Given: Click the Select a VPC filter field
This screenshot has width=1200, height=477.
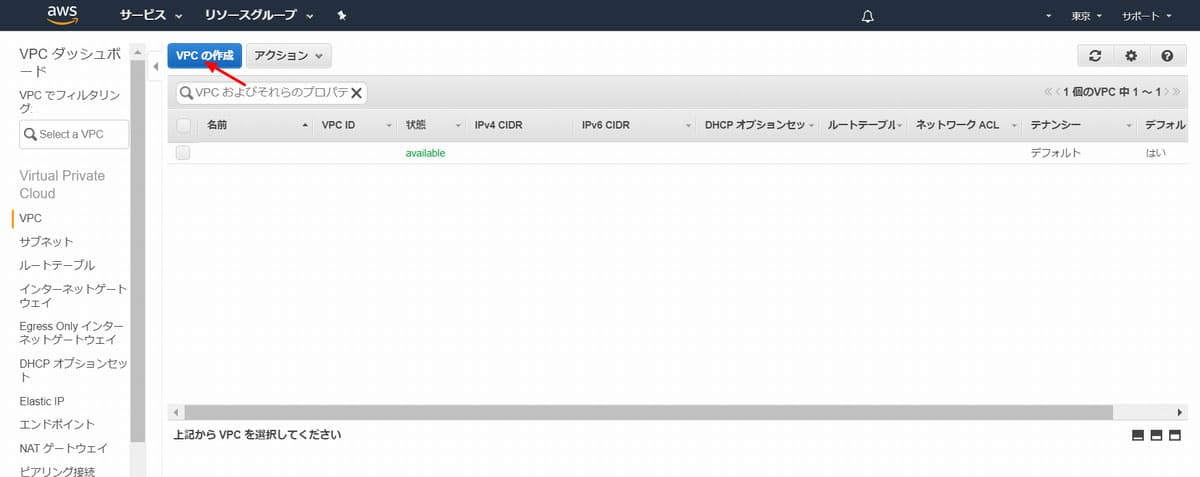Looking at the screenshot, I should (74, 134).
